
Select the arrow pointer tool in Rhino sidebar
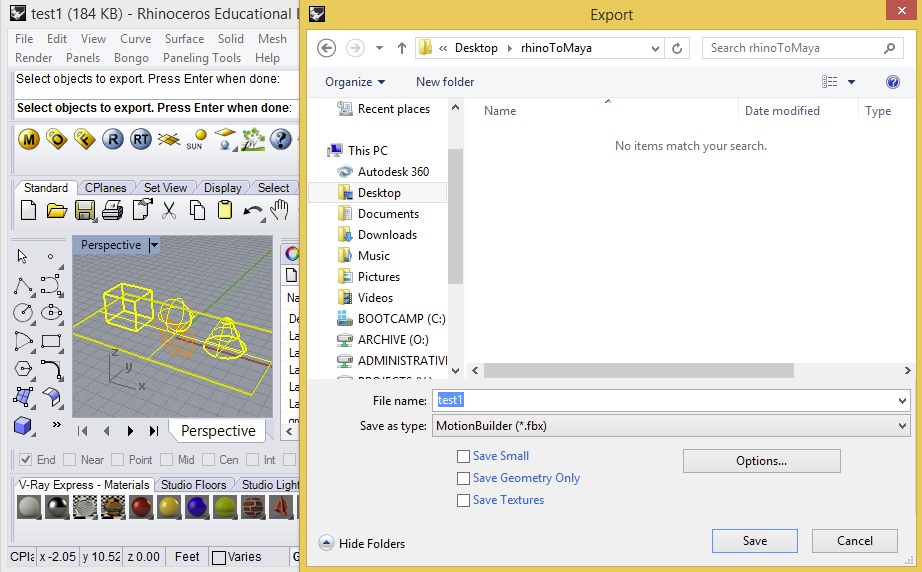(22, 257)
